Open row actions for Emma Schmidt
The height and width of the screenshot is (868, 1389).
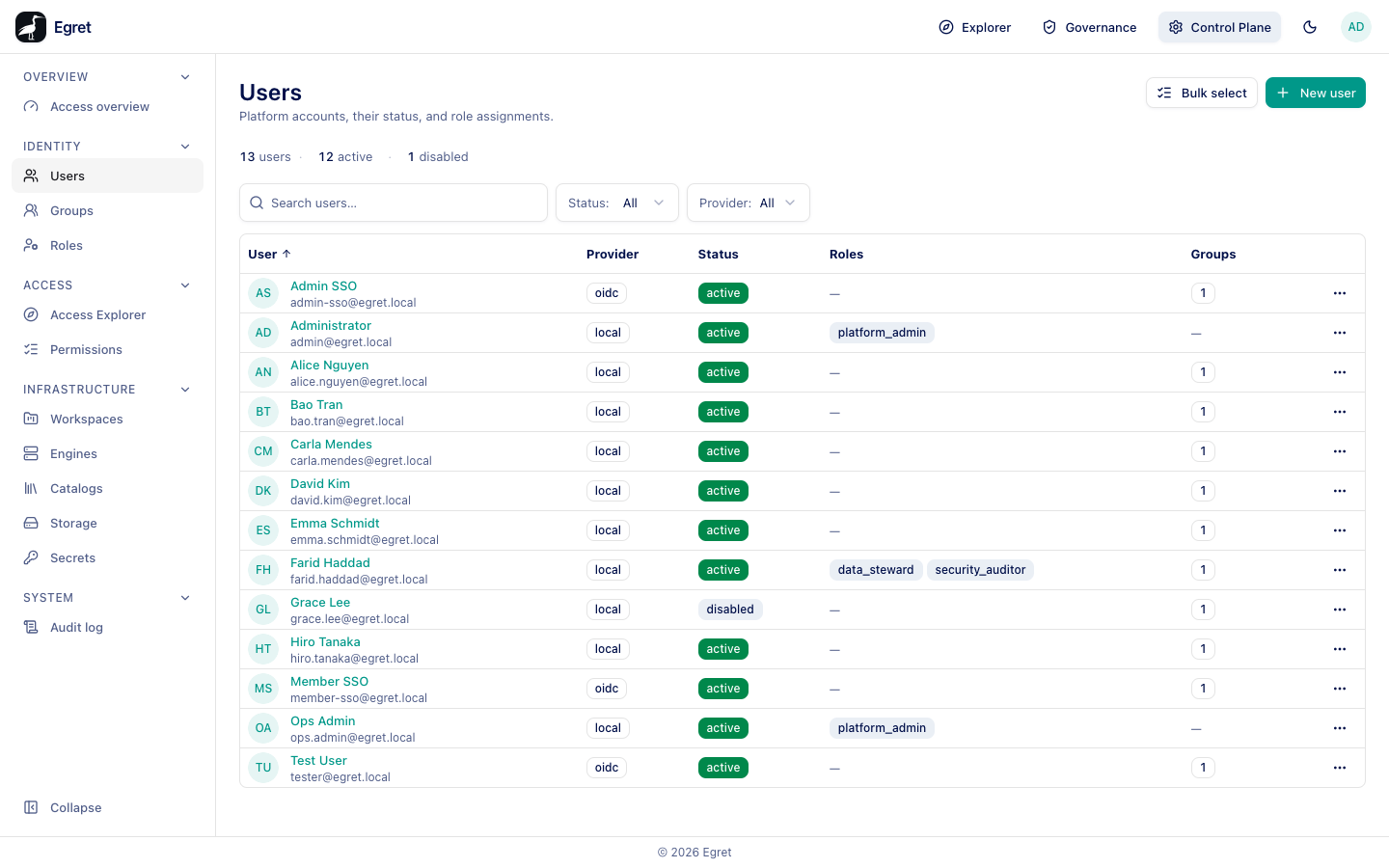click(1340, 530)
